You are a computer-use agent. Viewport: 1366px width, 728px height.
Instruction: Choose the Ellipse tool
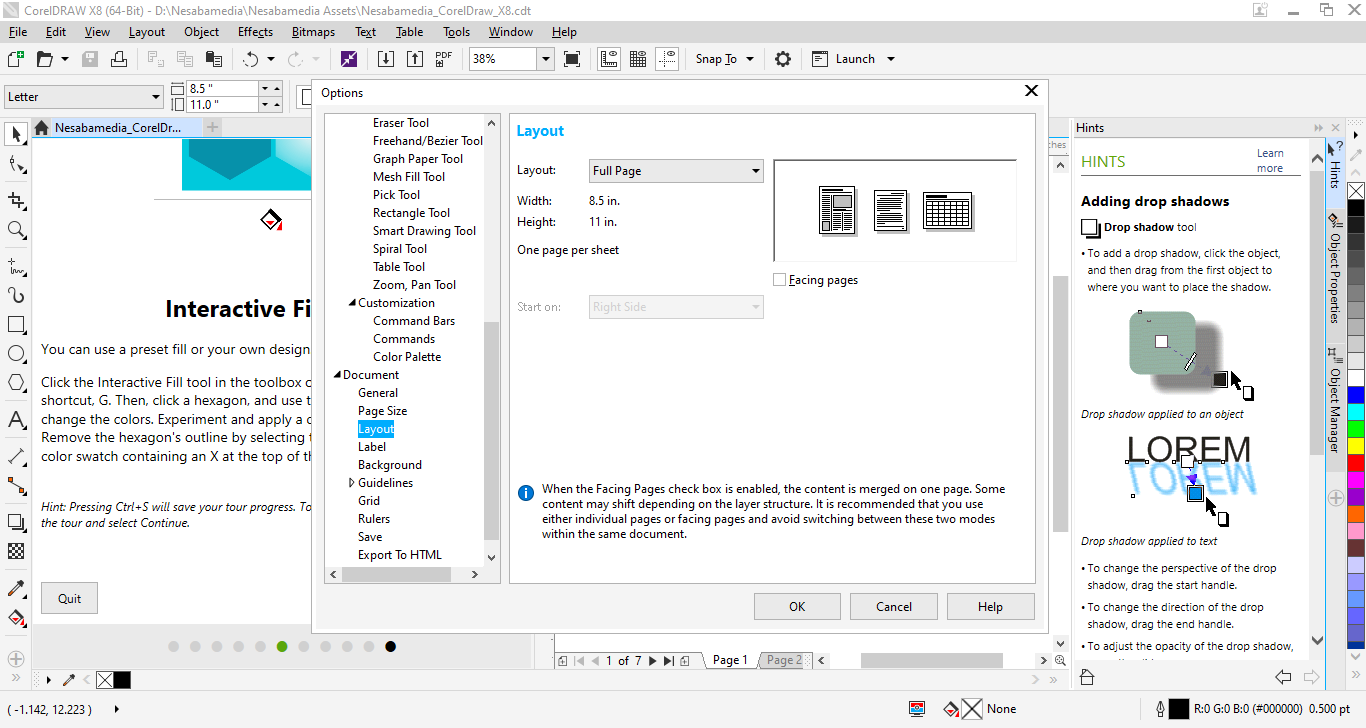pos(16,354)
